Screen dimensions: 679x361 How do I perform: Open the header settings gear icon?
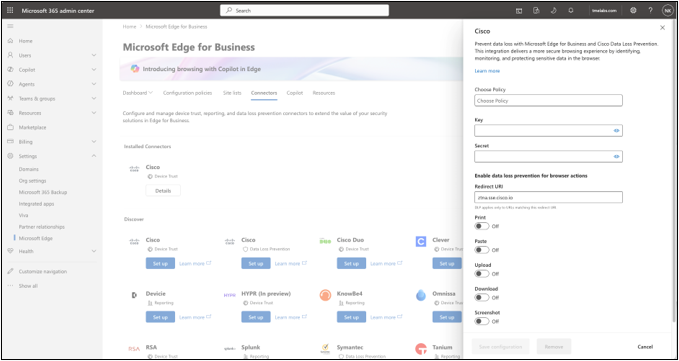coord(633,10)
